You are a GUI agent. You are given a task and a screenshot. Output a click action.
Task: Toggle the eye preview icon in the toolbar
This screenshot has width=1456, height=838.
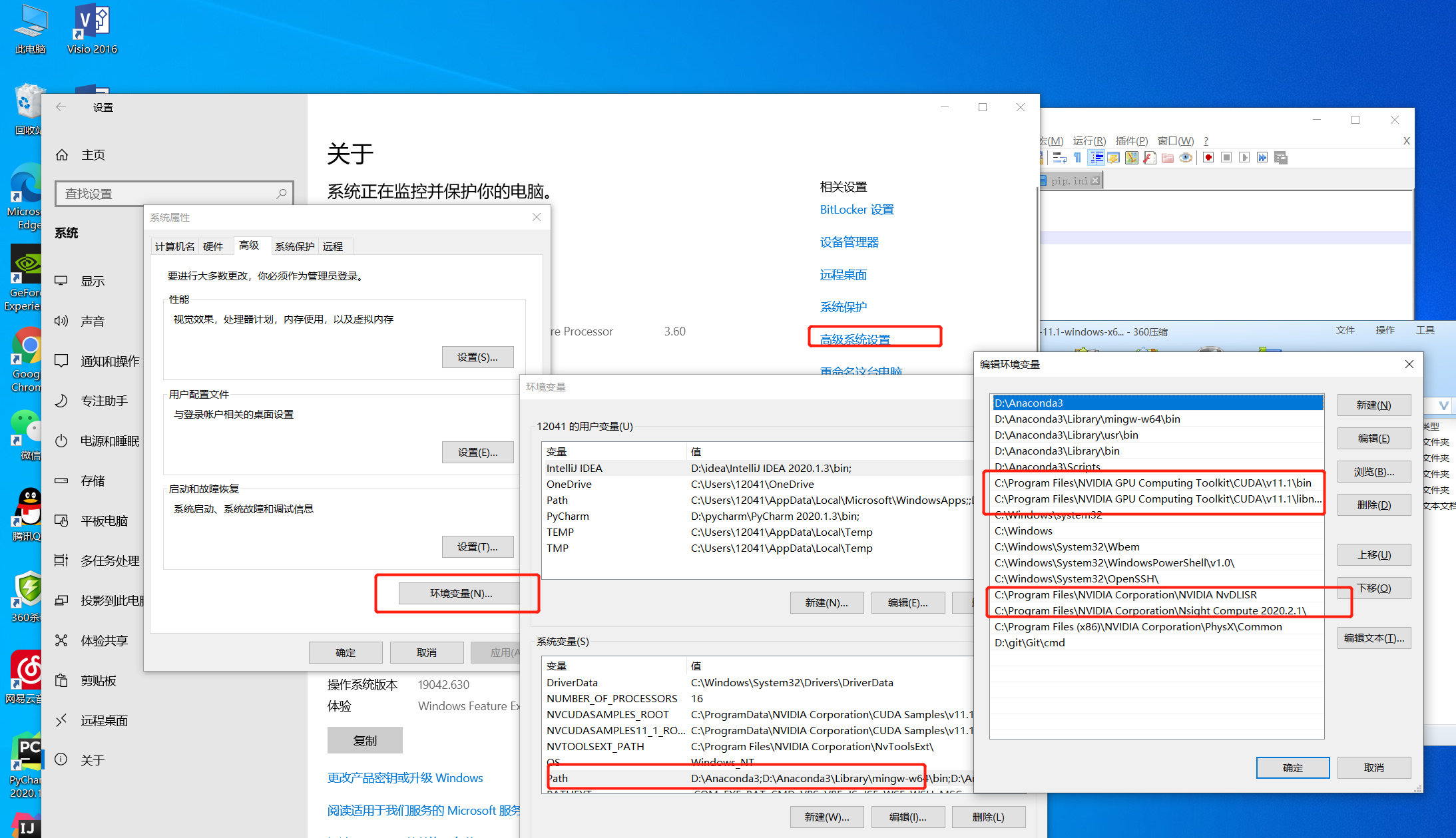[x=1186, y=157]
